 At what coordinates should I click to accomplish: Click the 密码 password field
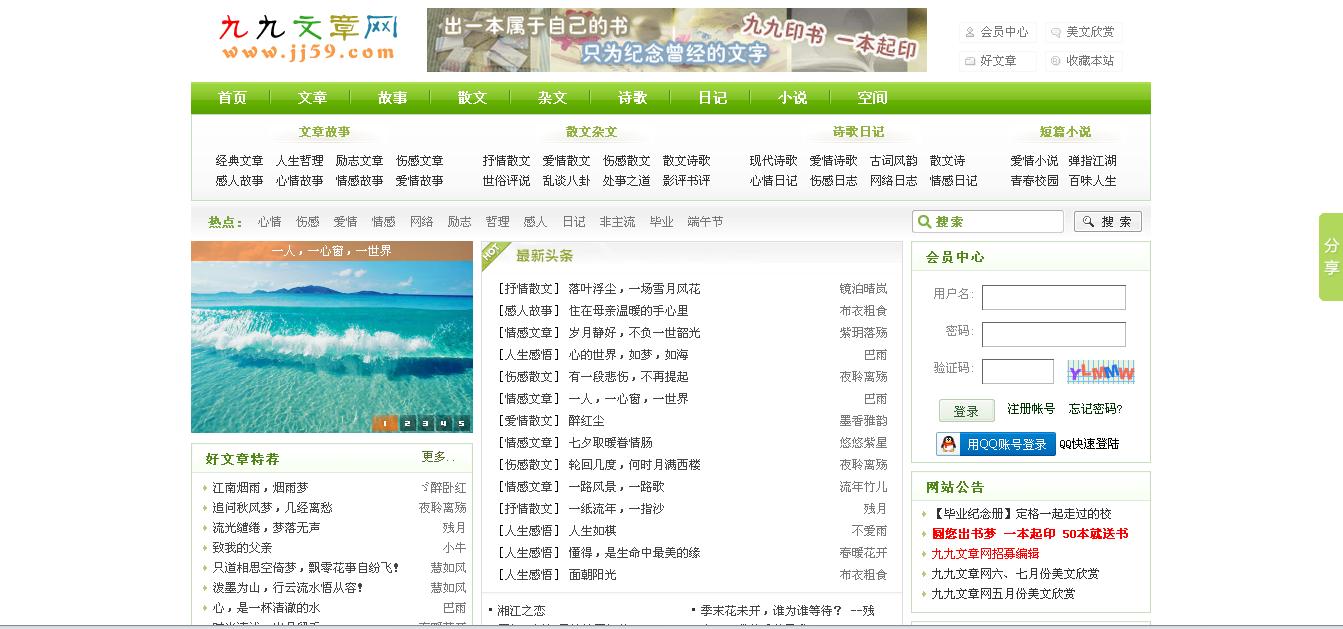(x=1053, y=334)
